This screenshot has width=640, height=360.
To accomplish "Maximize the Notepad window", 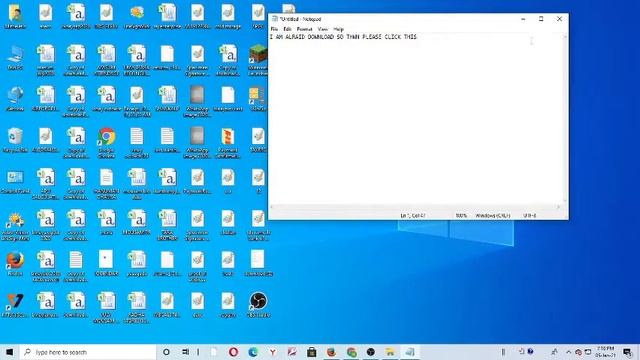I will coord(541,19).
